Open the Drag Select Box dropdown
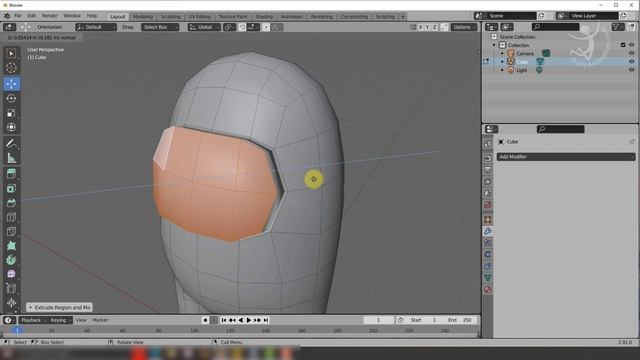 coord(160,27)
